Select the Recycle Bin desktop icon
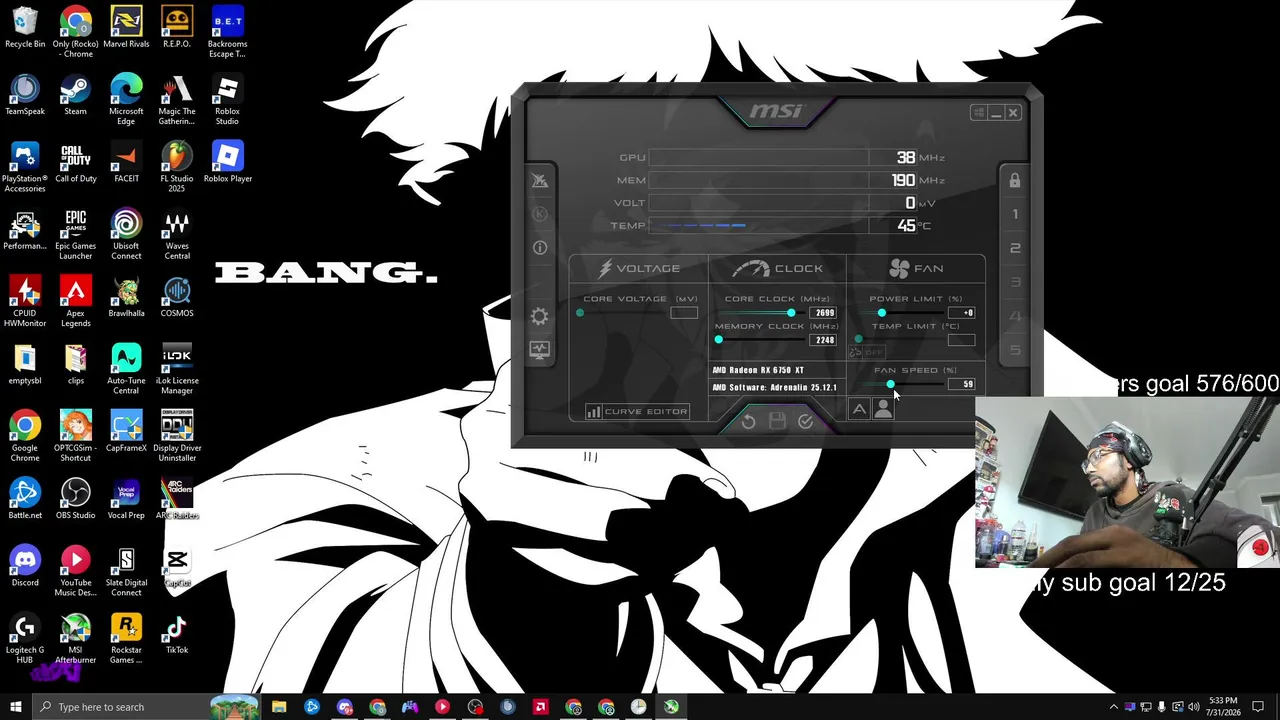Screen dimensions: 1280x720 (25, 28)
